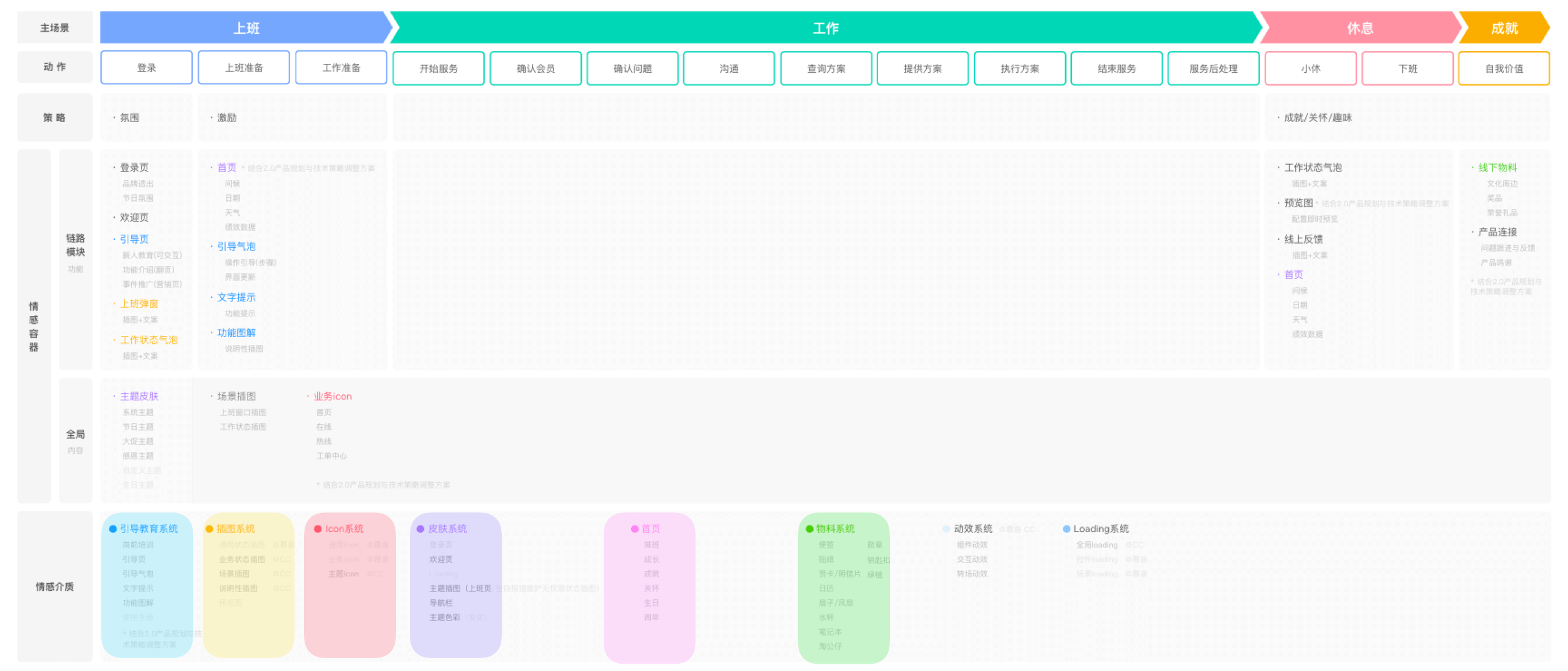Screen dimensions: 1568x671
Task: Click the purple dot next to 皮肤系统
Action: (420, 529)
